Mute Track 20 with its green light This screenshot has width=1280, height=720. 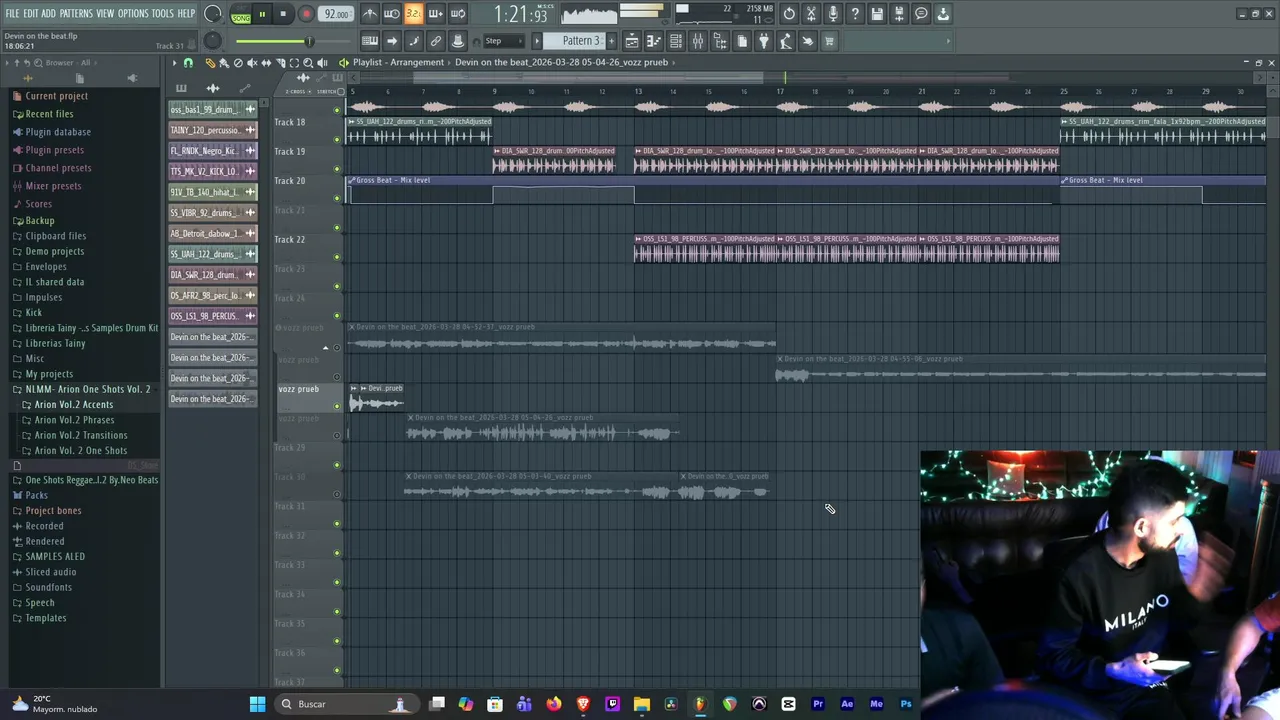337,198
